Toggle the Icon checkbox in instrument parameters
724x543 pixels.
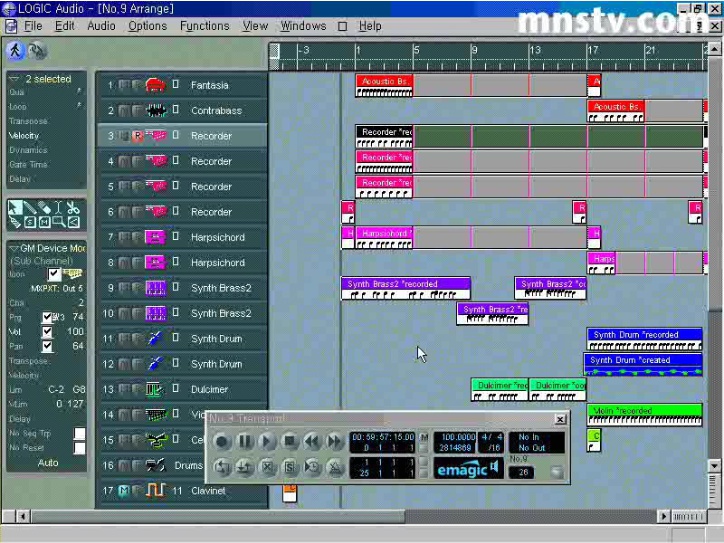point(54,274)
